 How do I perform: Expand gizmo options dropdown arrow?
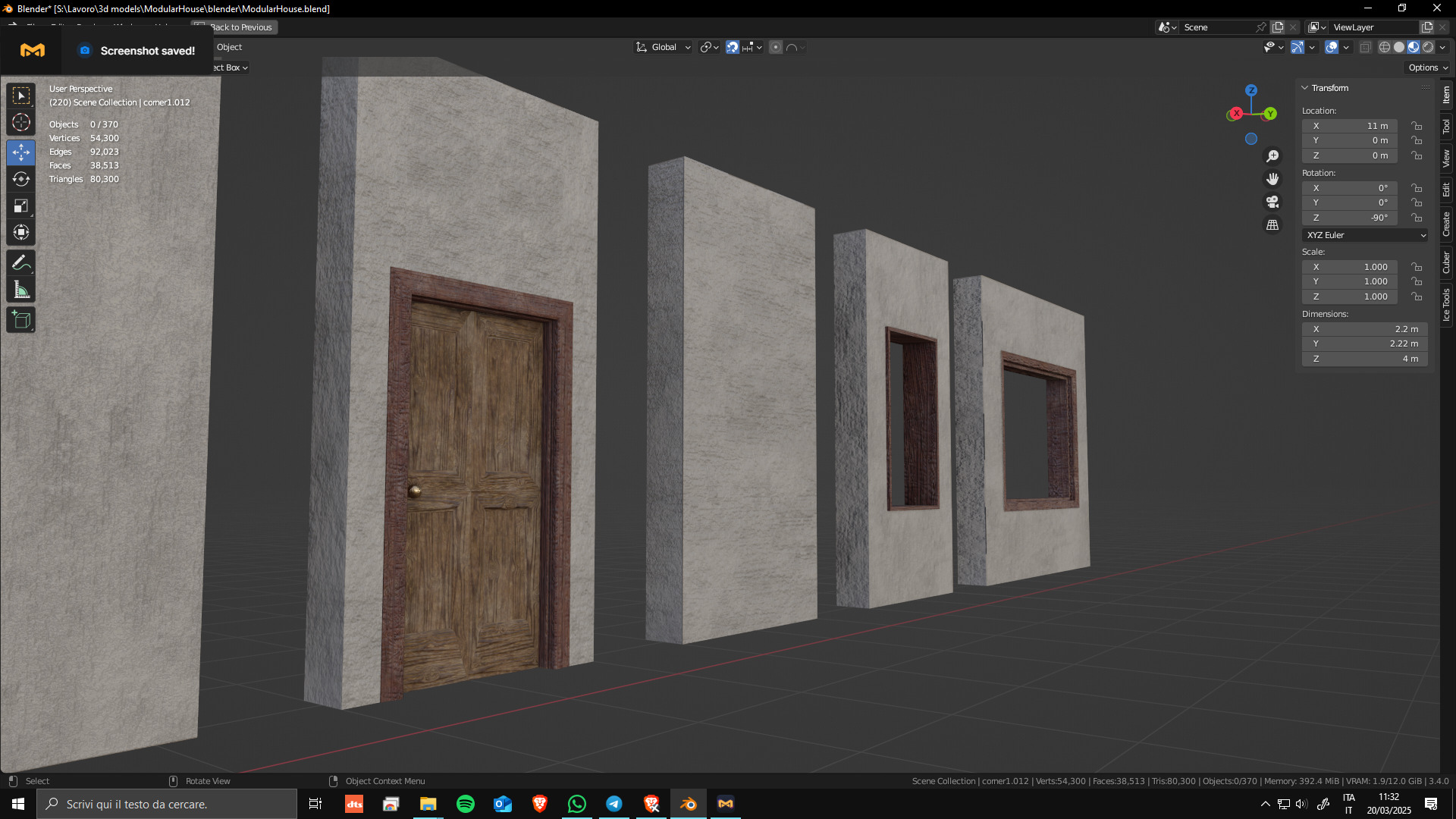(x=1312, y=47)
